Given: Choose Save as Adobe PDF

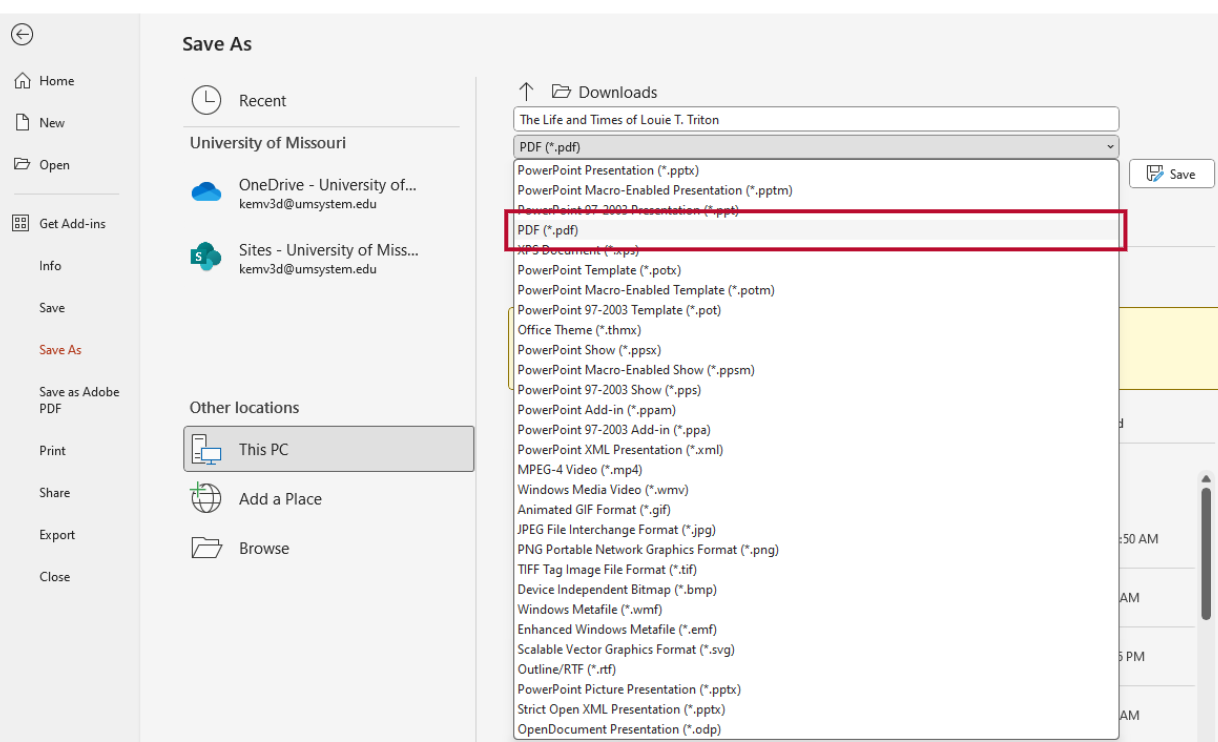Looking at the screenshot, I should click(79, 400).
